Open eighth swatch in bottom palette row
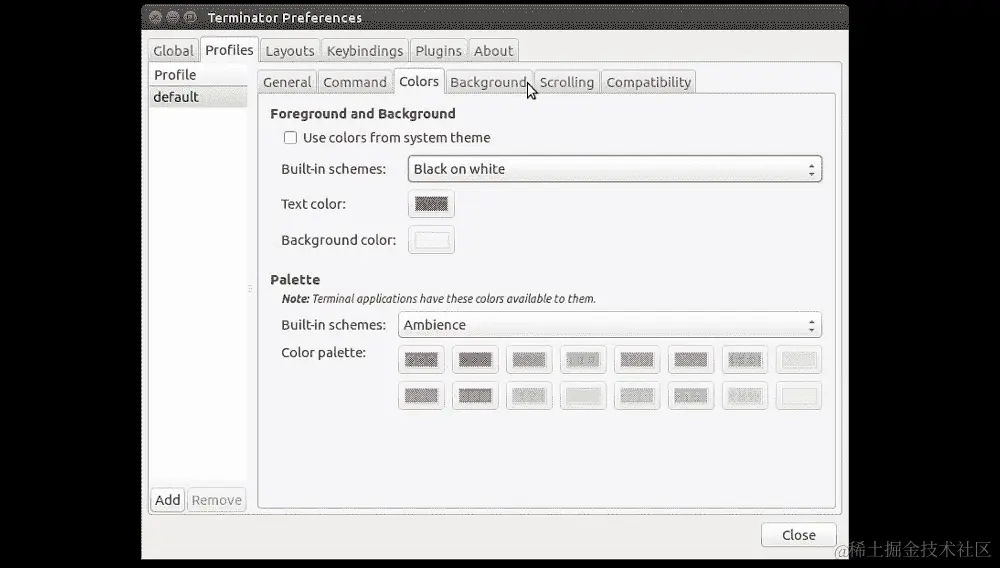1000x568 pixels. tap(798, 396)
